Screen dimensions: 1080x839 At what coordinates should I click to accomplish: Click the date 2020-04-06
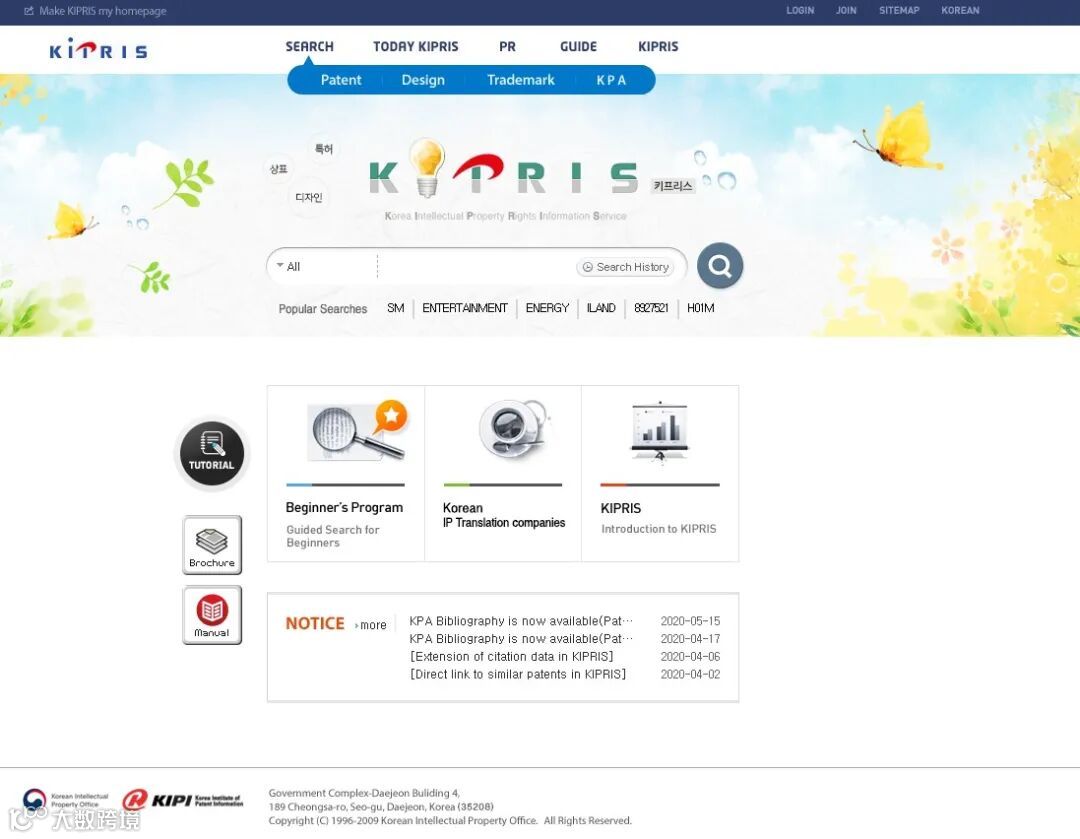click(690, 656)
